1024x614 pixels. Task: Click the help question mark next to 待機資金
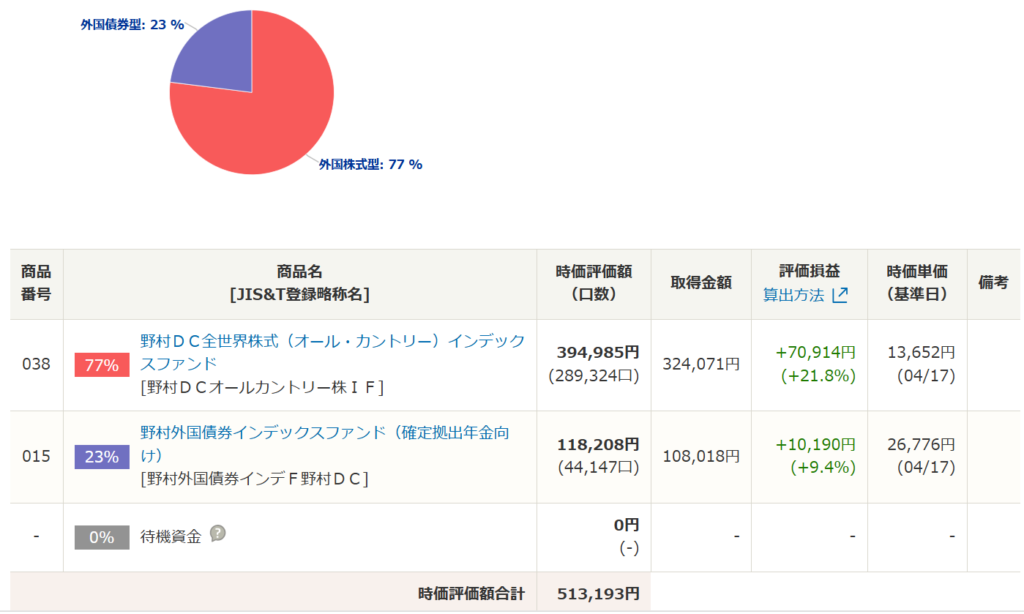click(x=218, y=534)
